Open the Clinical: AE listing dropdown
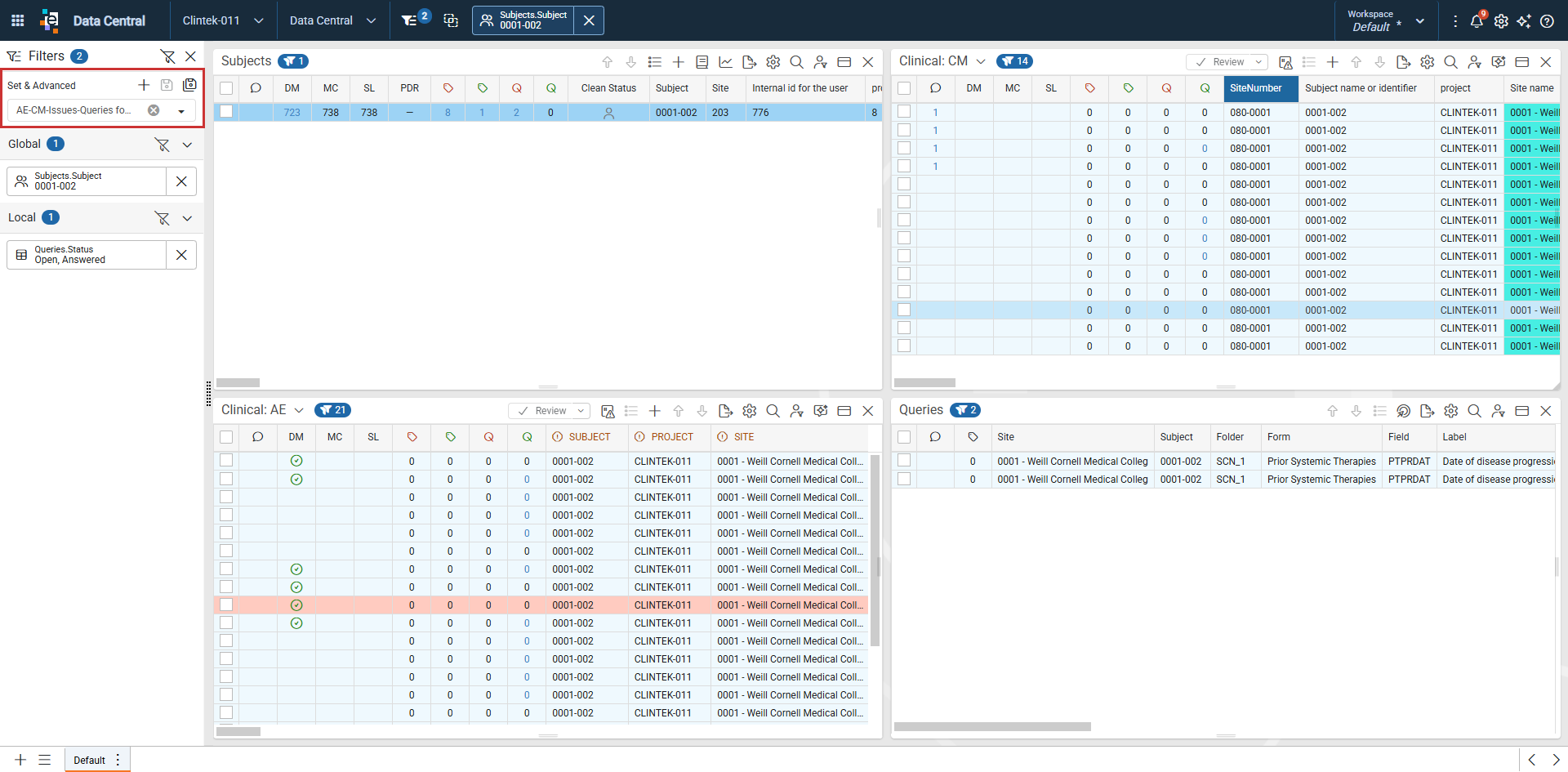The image size is (1568, 772). click(299, 411)
